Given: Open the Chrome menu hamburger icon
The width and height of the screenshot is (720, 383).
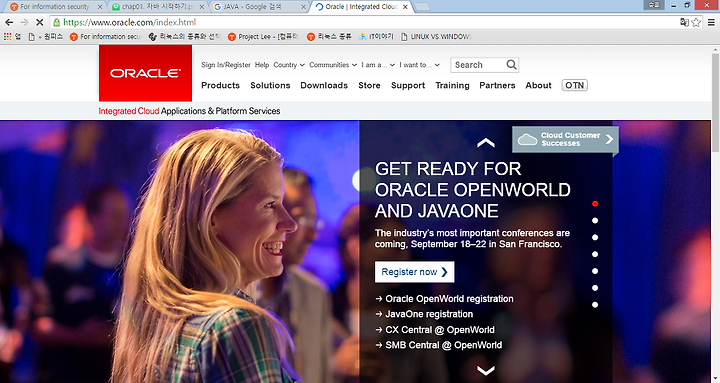Looking at the screenshot, I should tap(711, 22).
